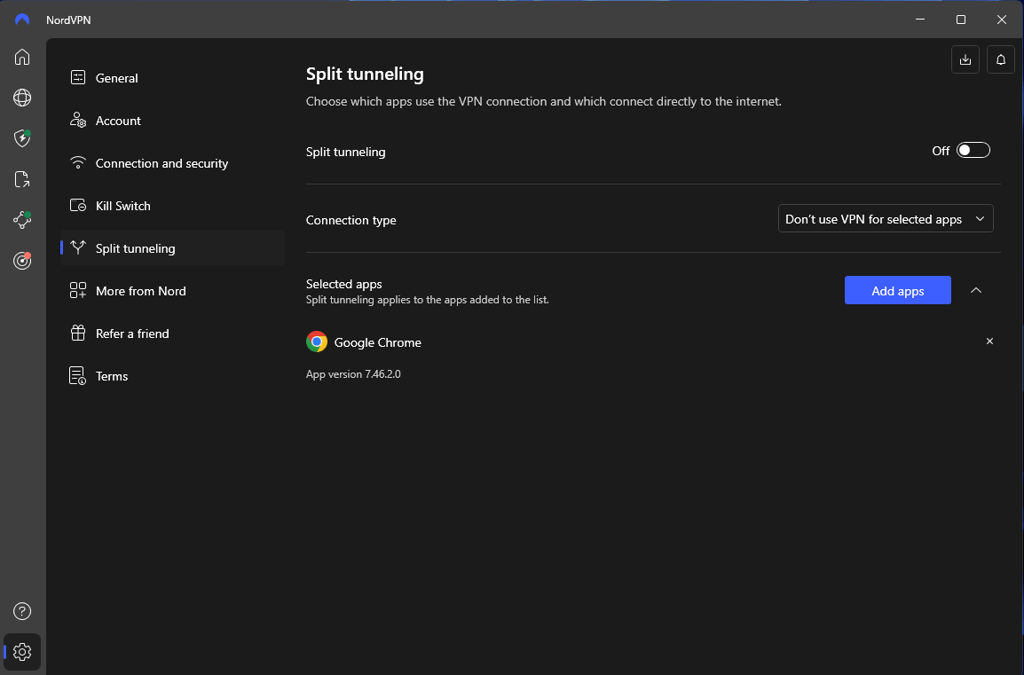Open the file sharing icon in sidebar
This screenshot has height=675, width=1024.
click(x=22, y=179)
